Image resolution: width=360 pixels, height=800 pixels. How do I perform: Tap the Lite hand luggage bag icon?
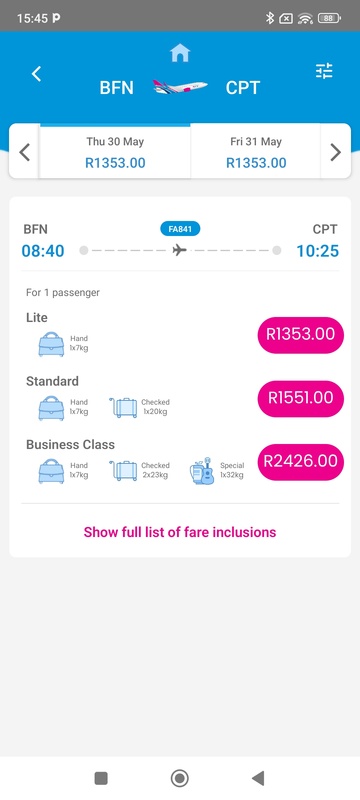tap(51, 344)
